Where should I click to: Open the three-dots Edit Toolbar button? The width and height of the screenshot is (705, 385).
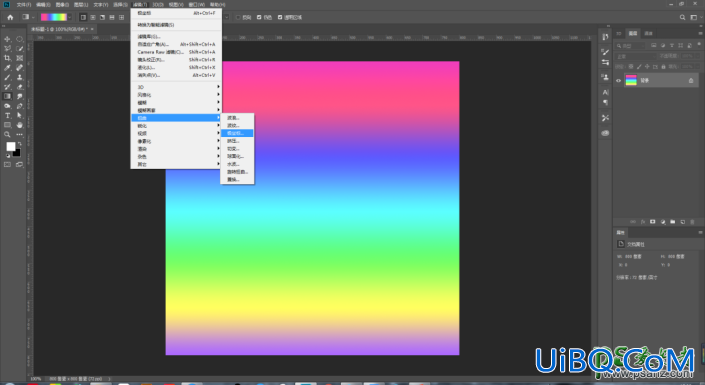coord(20,134)
